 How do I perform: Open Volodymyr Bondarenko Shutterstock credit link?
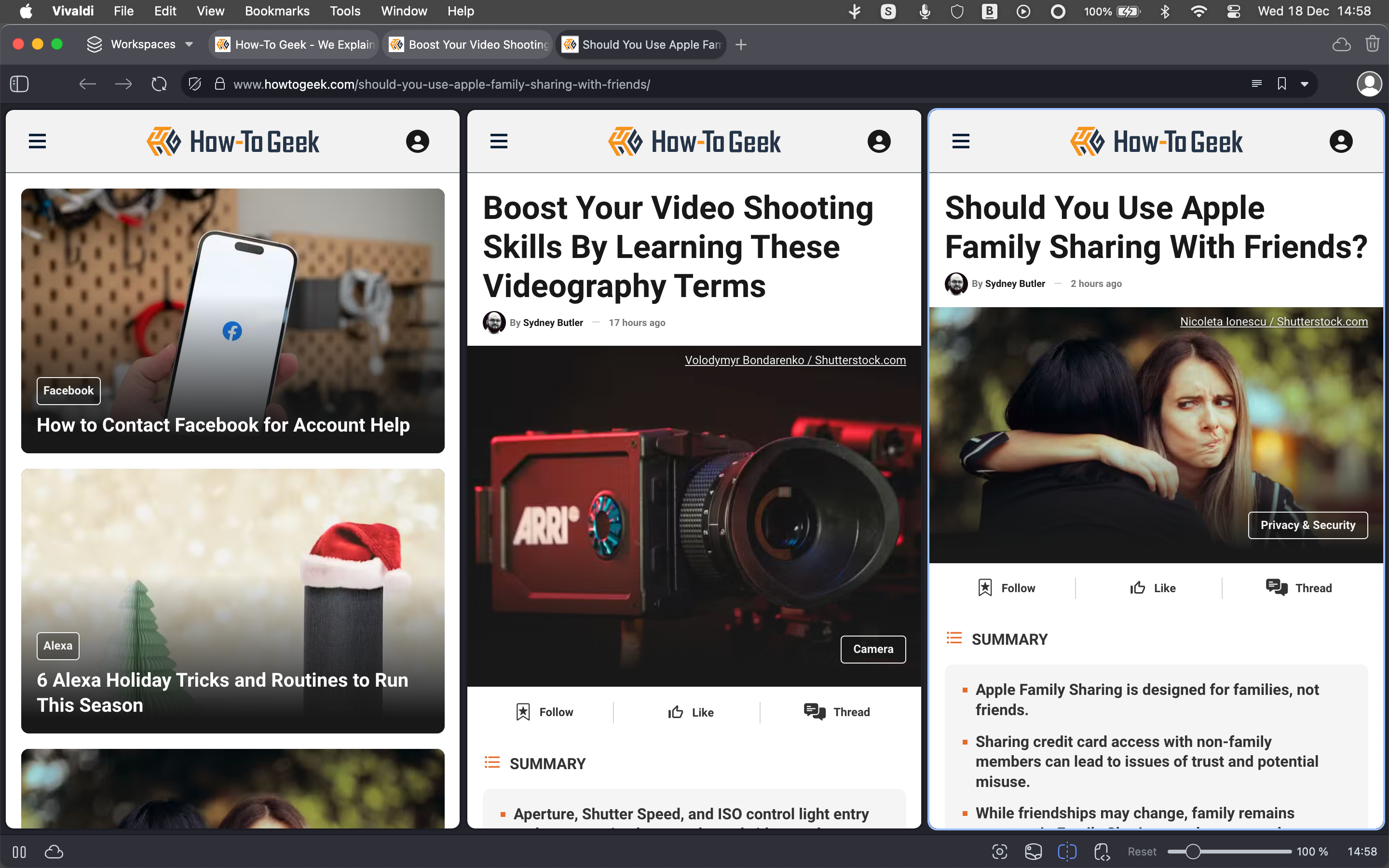coord(795,360)
